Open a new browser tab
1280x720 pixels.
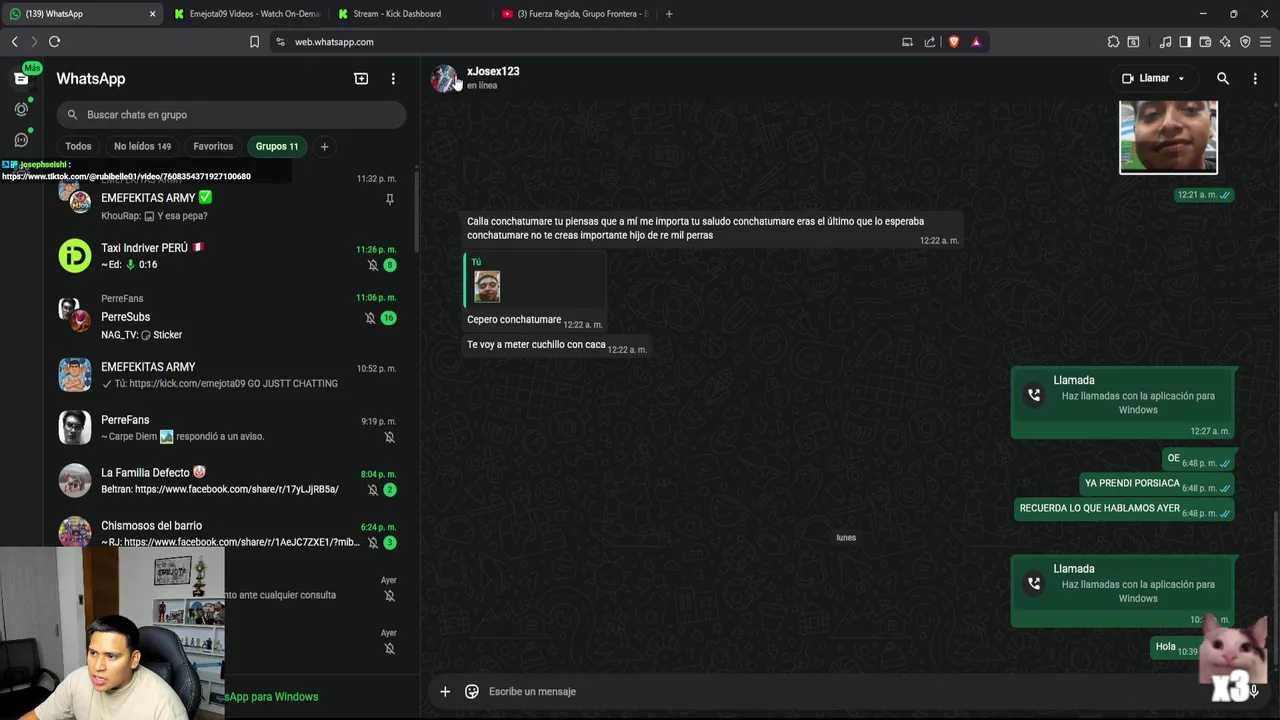pyautogui.click(x=669, y=14)
